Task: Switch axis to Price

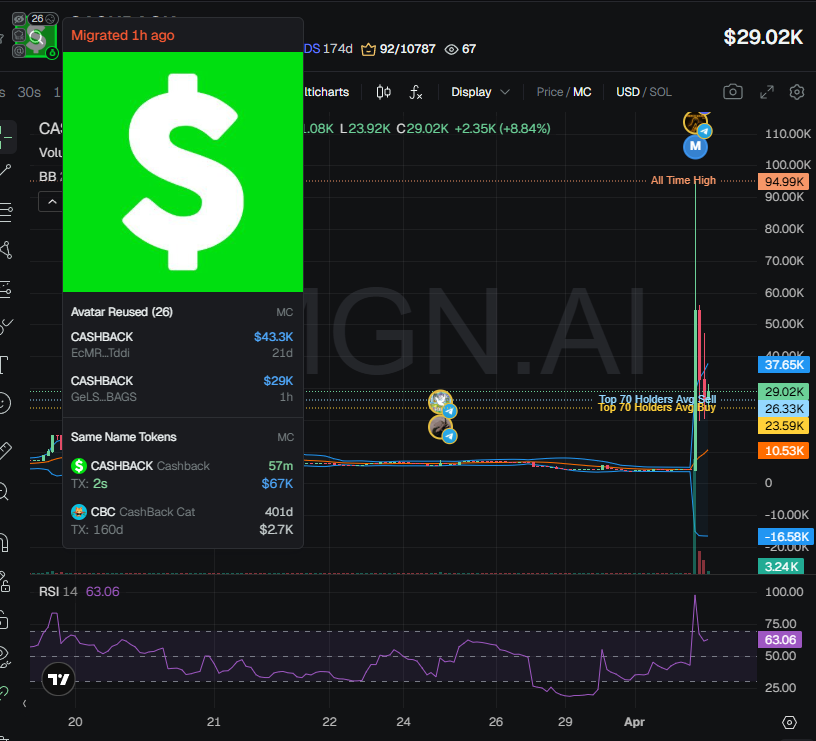Action: (x=550, y=92)
